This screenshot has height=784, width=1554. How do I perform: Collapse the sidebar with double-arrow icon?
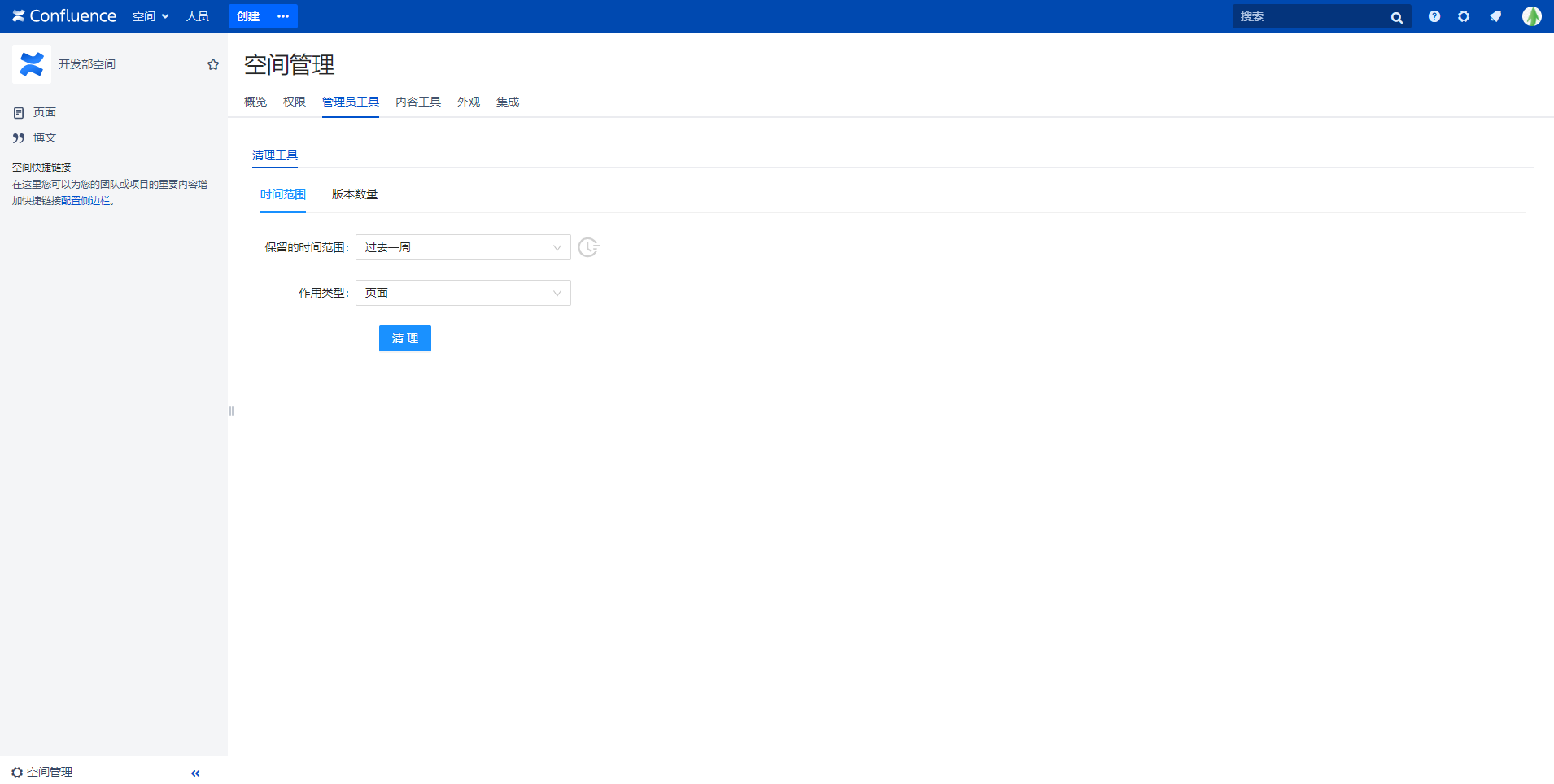tap(195, 773)
